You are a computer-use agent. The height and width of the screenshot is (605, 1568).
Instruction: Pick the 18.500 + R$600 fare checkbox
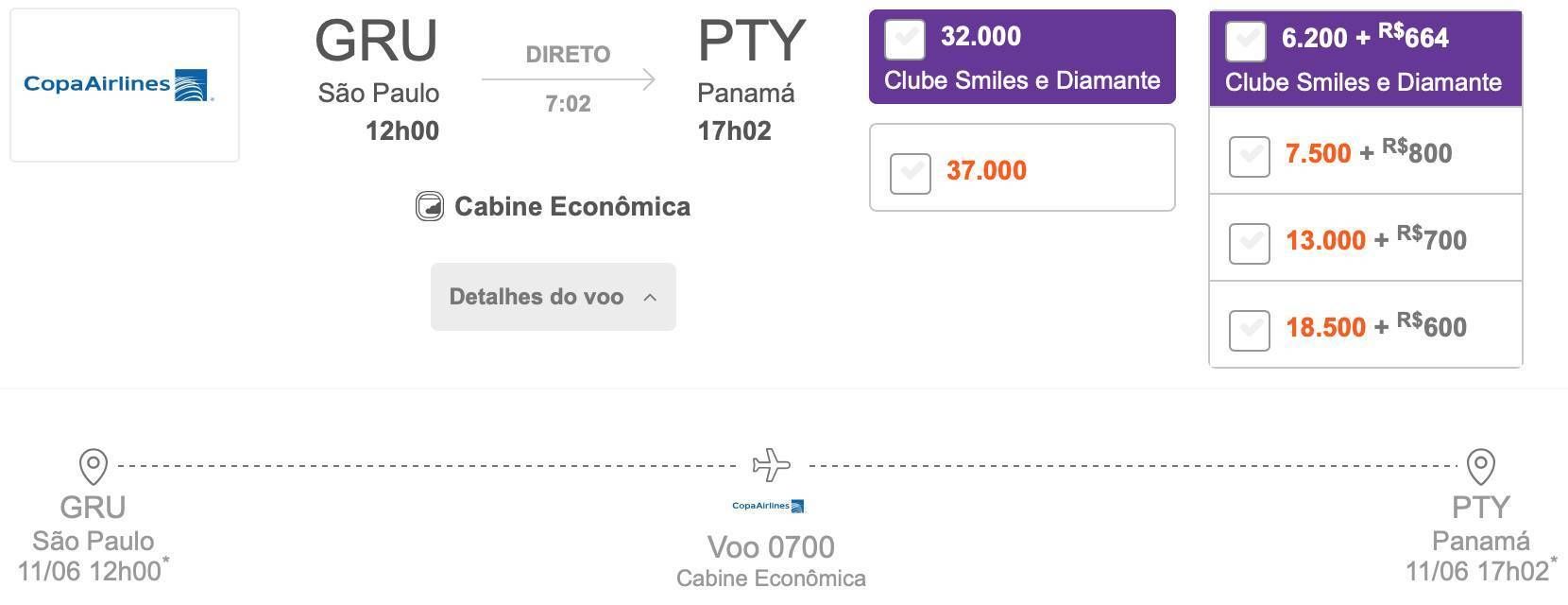(x=1250, y=330)
